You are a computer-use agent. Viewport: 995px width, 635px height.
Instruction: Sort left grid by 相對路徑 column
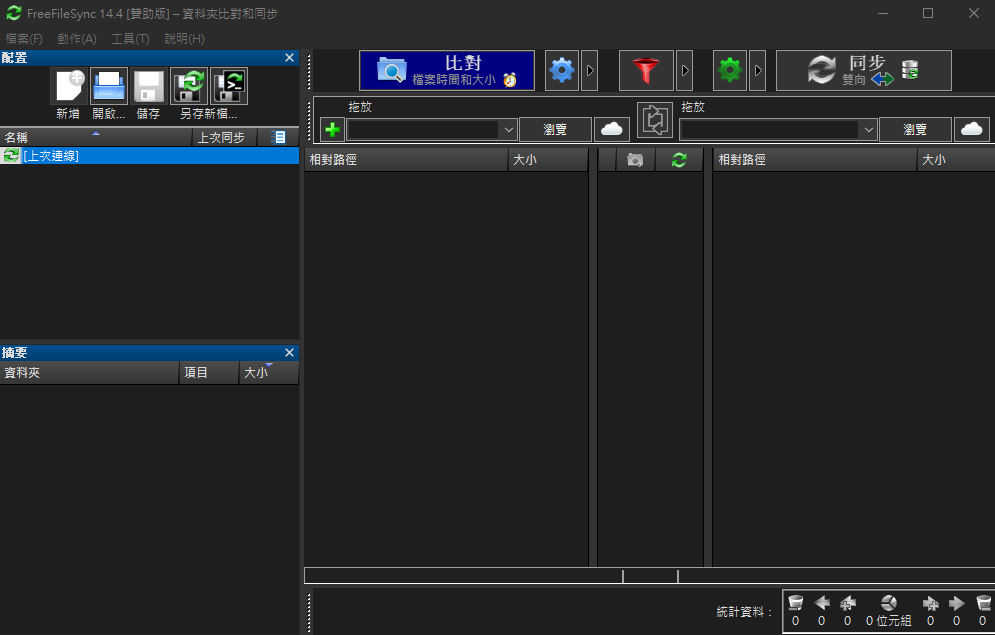pos(406,160)
